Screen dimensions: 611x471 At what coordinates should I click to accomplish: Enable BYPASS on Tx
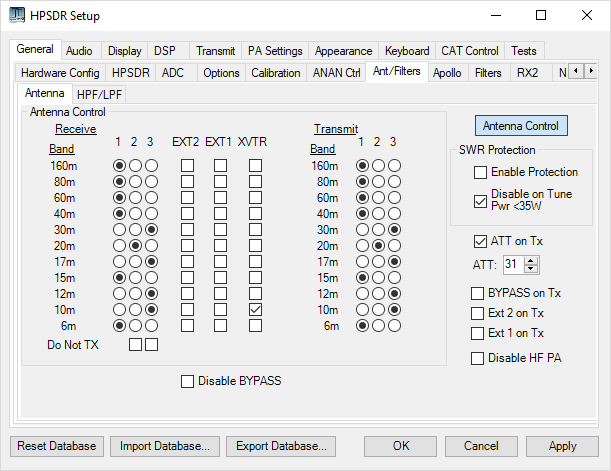[x=477, y=293]
